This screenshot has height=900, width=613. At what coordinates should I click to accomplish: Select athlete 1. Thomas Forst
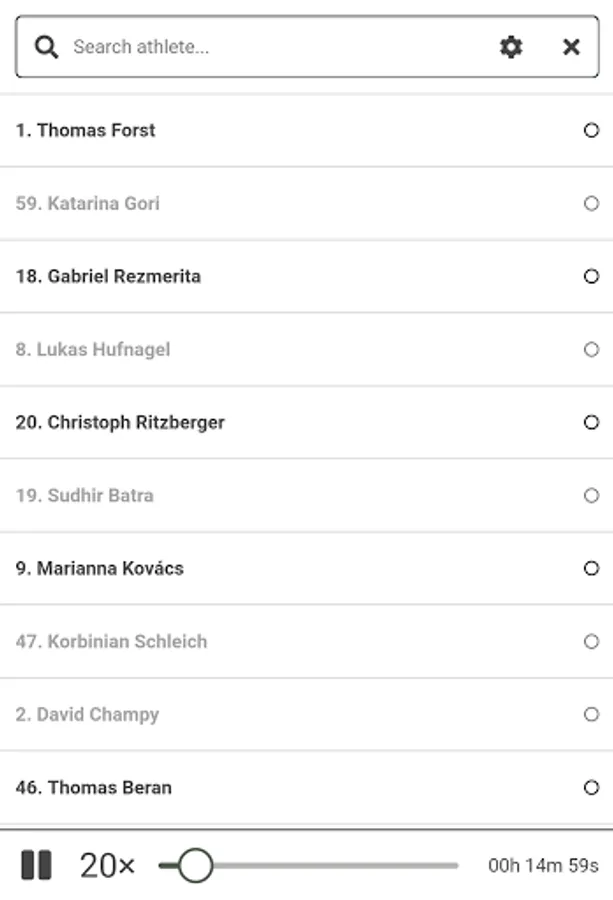tap(86, 130)
